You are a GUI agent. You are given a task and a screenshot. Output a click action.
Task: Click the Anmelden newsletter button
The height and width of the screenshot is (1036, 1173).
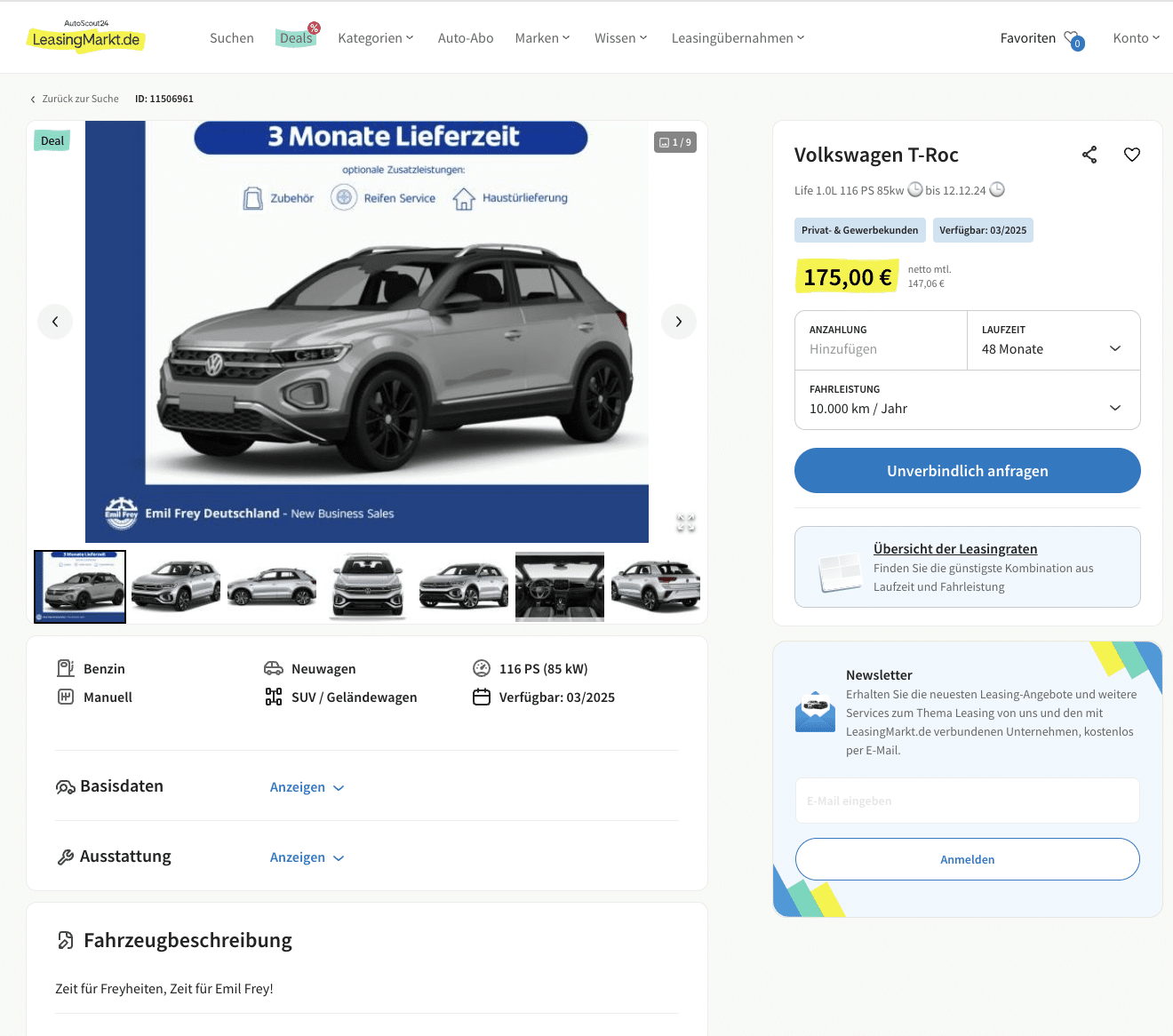(x=968, y=859)
